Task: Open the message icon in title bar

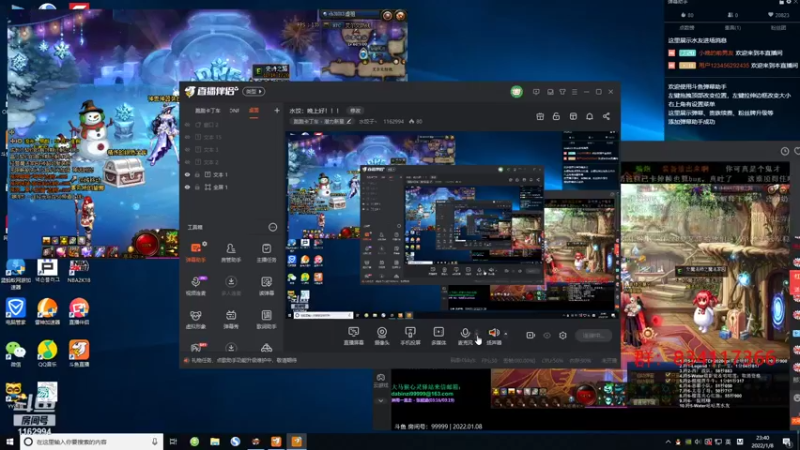Action: click(536, 92)
